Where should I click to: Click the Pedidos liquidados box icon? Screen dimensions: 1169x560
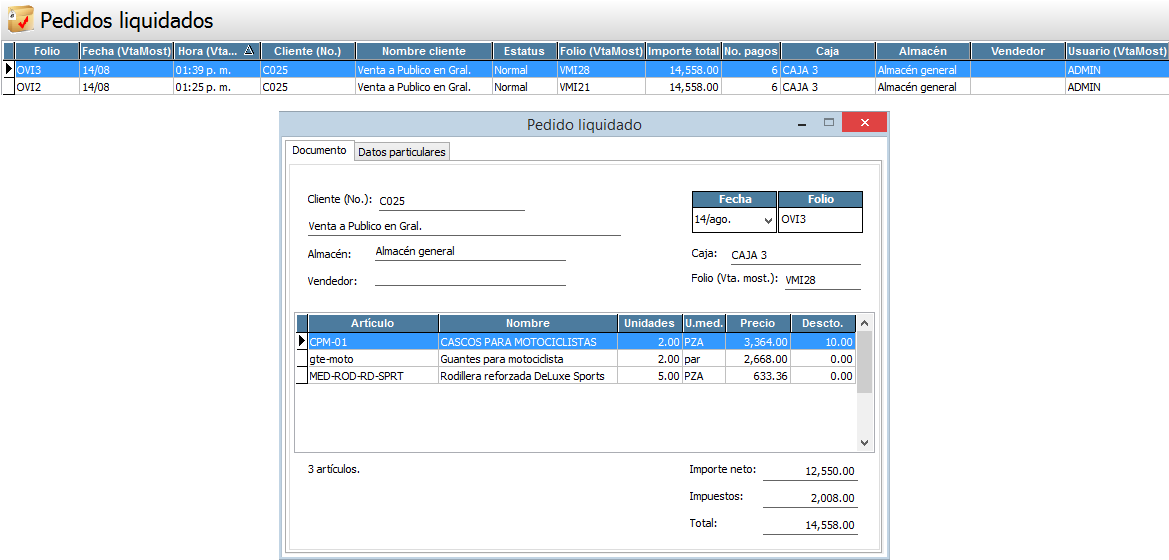(x=19, y=19)
